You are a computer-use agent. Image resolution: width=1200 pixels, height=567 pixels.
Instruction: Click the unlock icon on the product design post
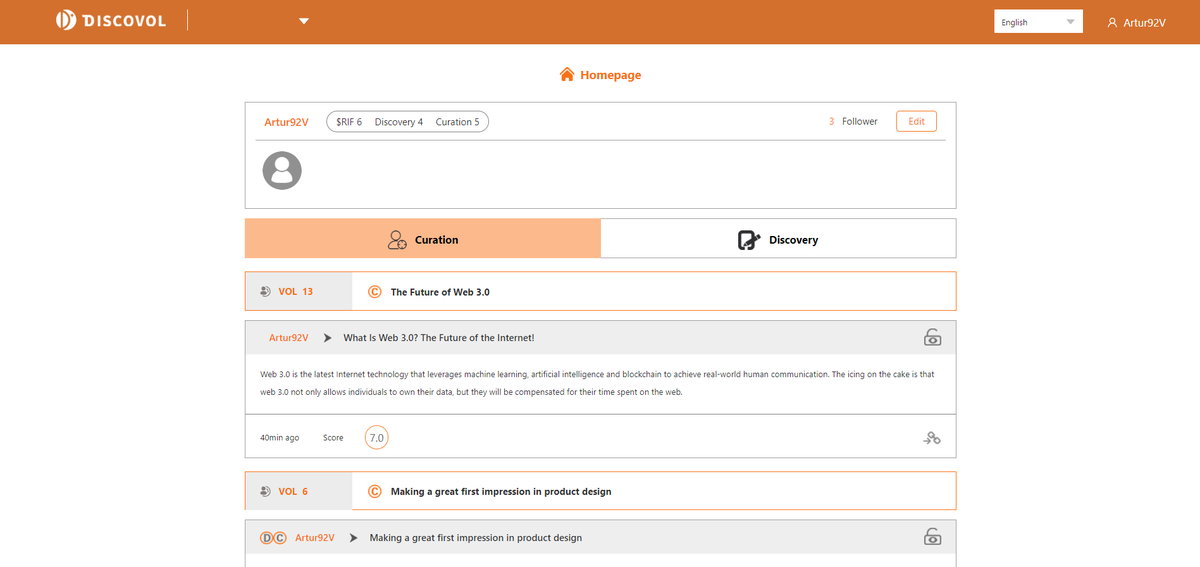(932, 537)
